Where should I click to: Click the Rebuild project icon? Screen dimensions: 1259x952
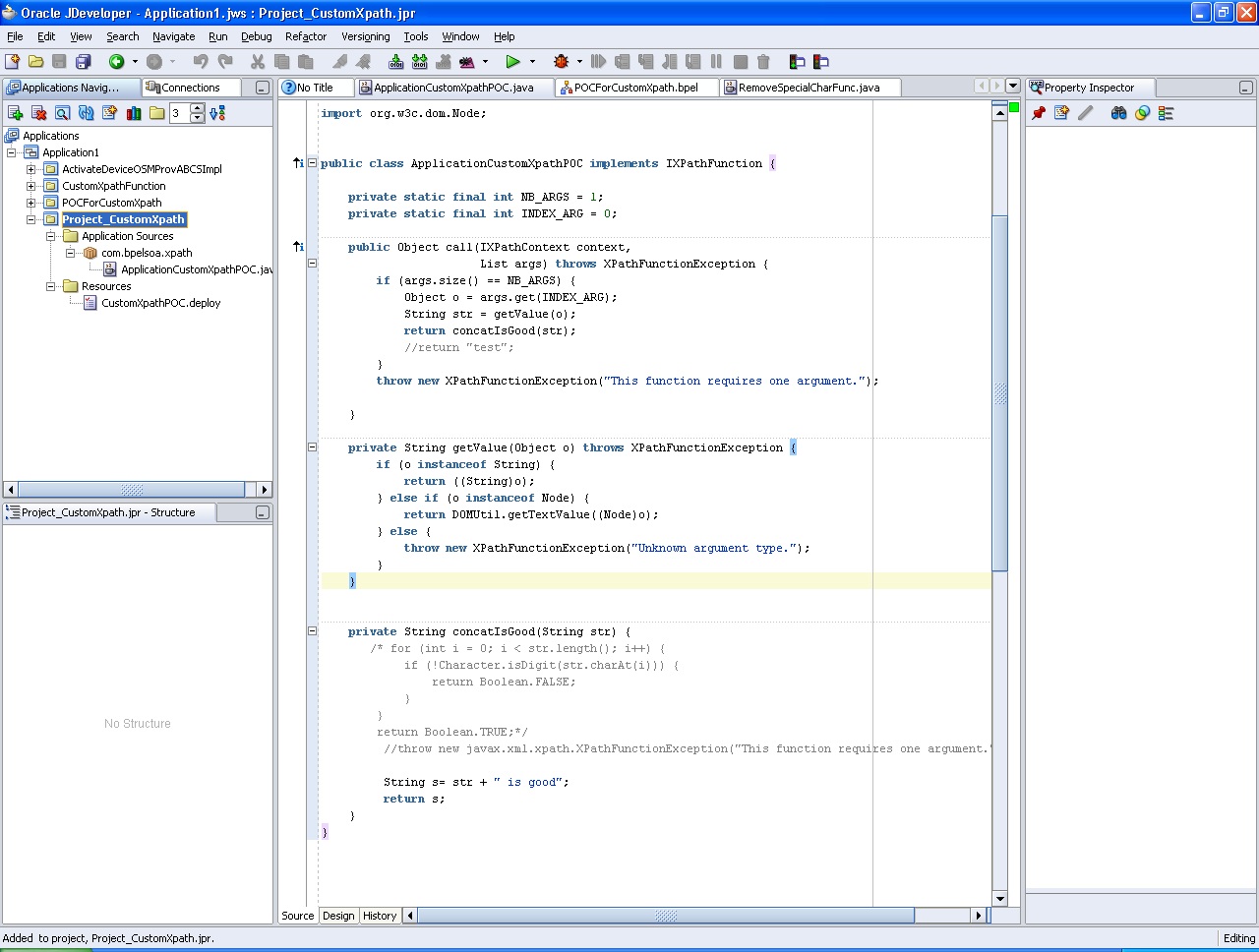[x=420, y=61]
